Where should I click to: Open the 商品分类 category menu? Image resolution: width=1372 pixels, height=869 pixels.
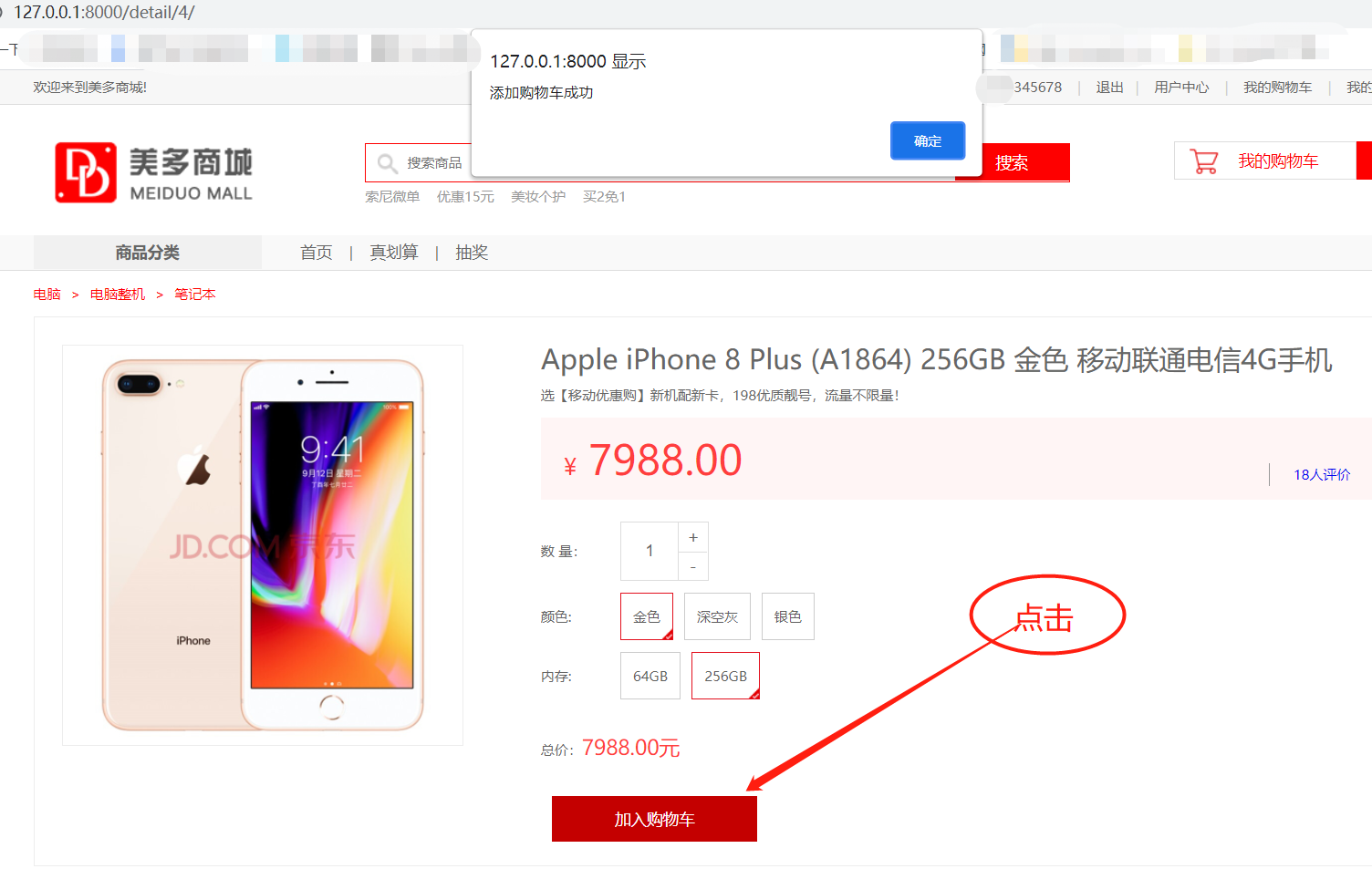point(148,253)
